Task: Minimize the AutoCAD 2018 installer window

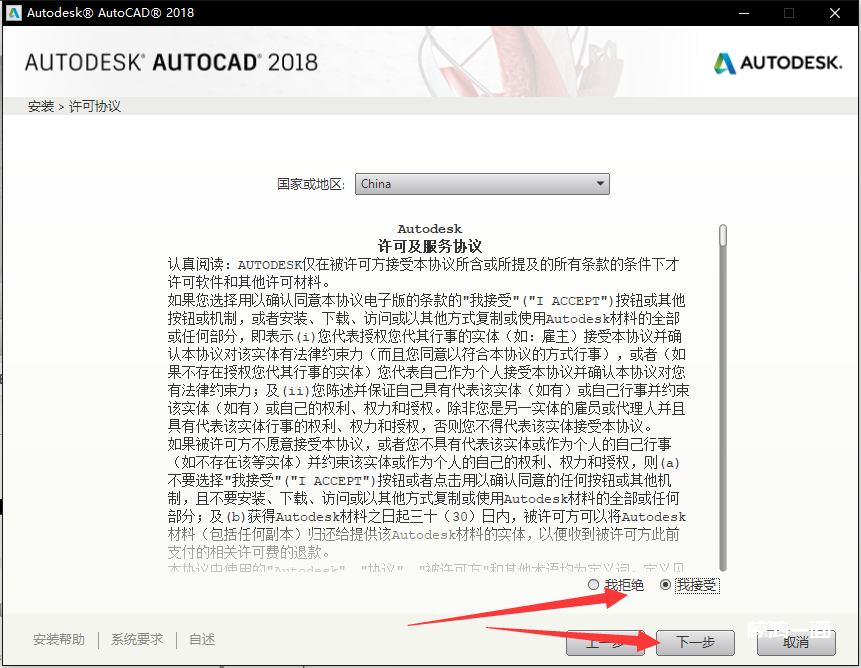Action: coord(742,13)
